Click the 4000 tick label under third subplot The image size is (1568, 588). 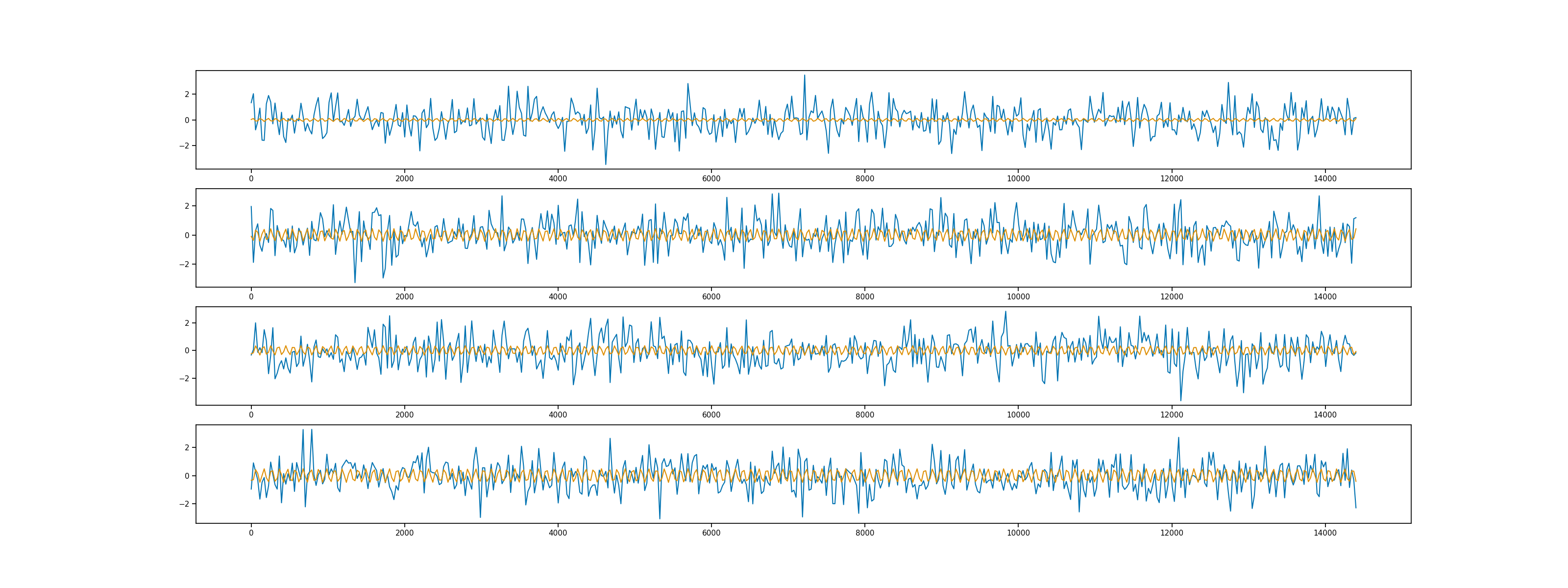click(558, 415)
